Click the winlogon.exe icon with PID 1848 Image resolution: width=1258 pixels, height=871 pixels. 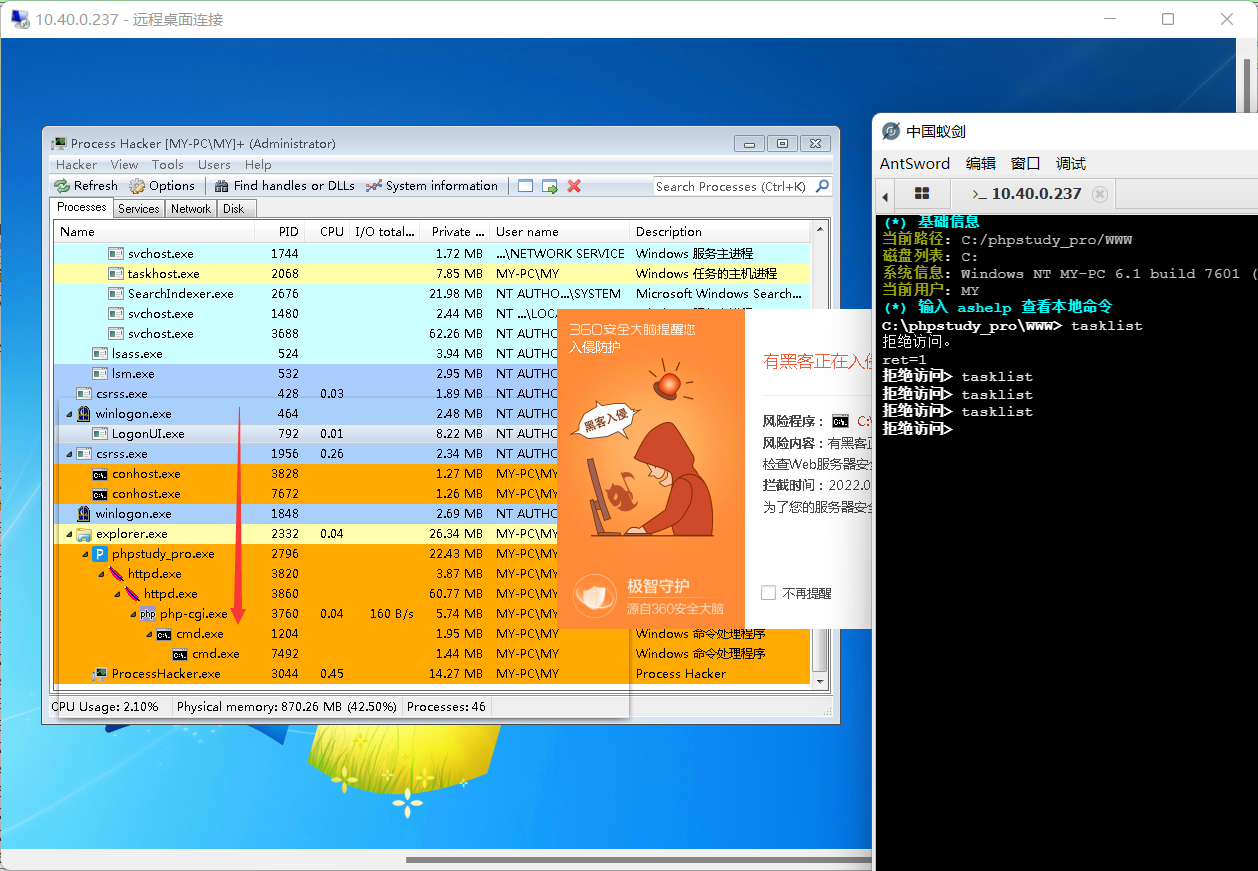(x=84, y=514)
